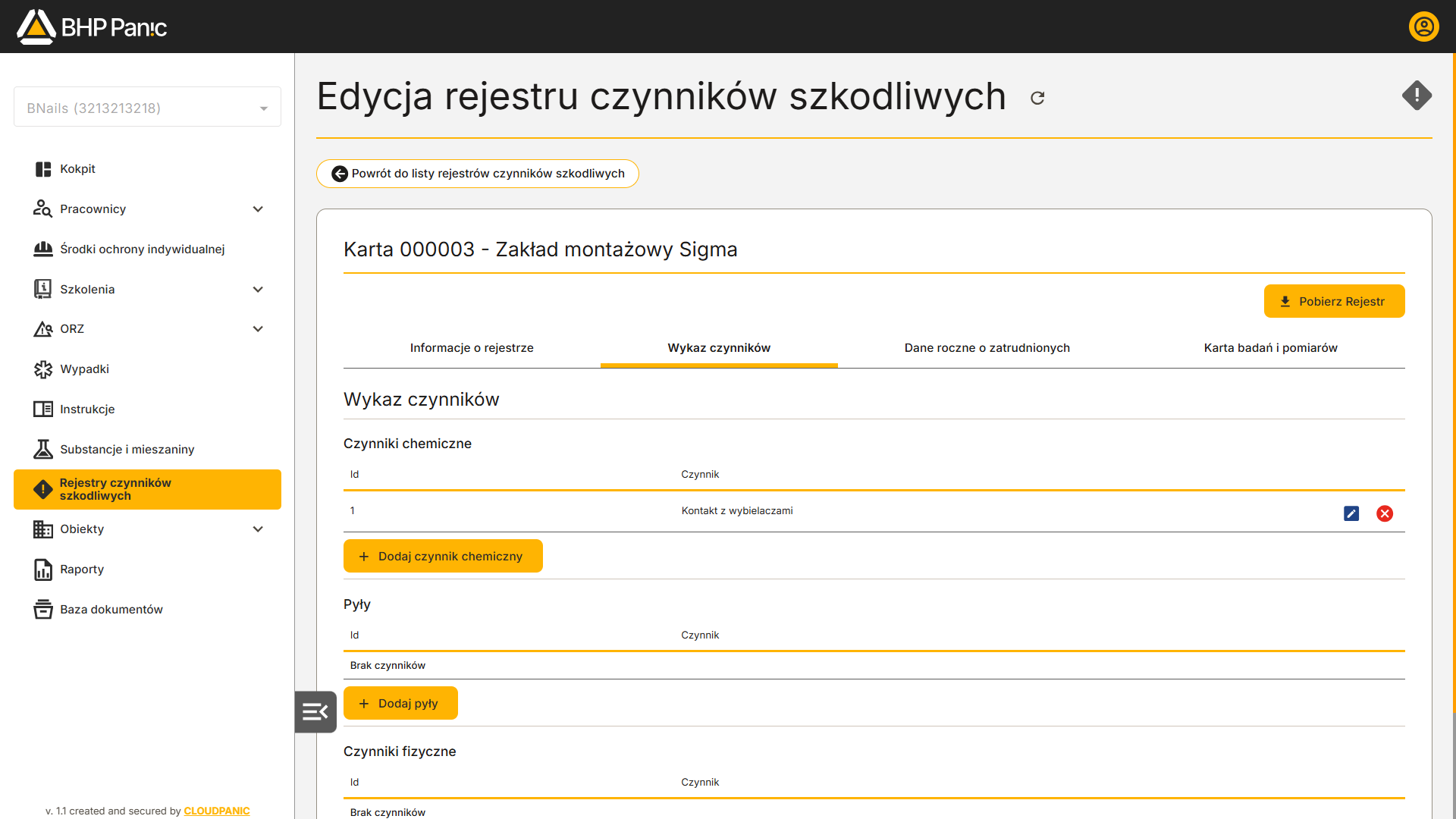Go to Kokpit in the sidebar
Screen dimensions: 1456x819
point(147,169)
